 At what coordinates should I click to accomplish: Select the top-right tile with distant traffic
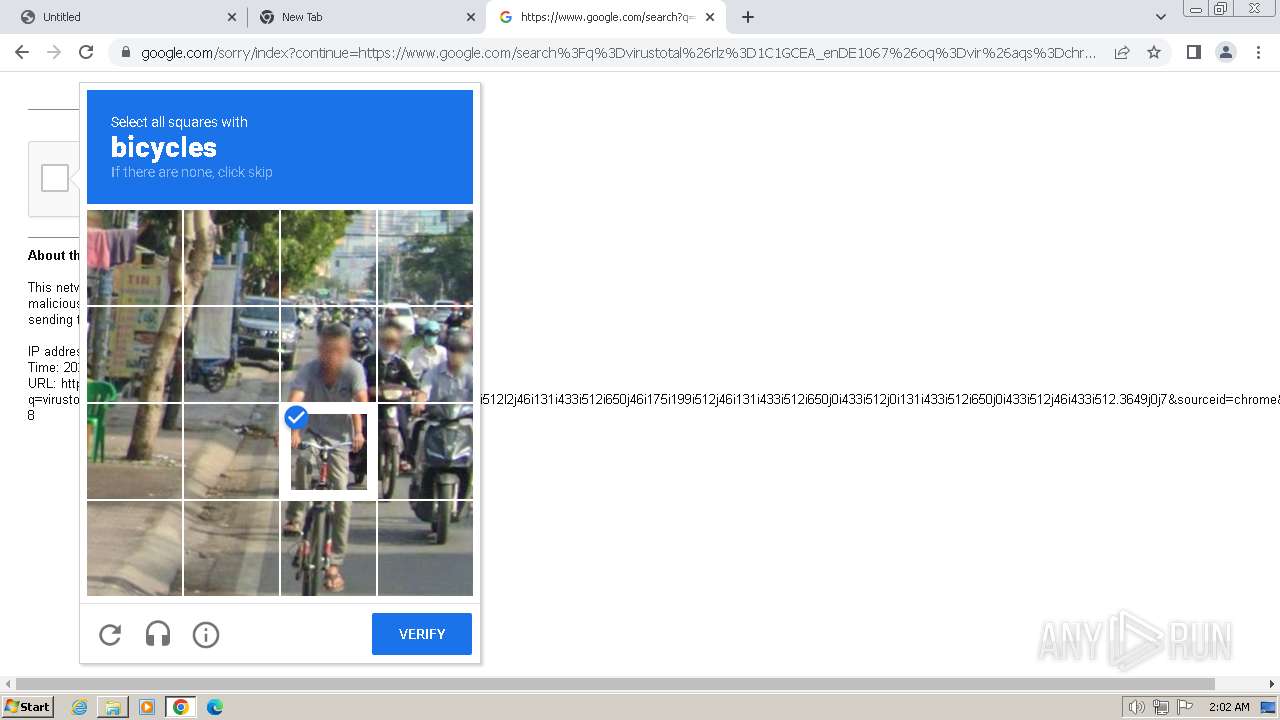[x=425, y=257]
